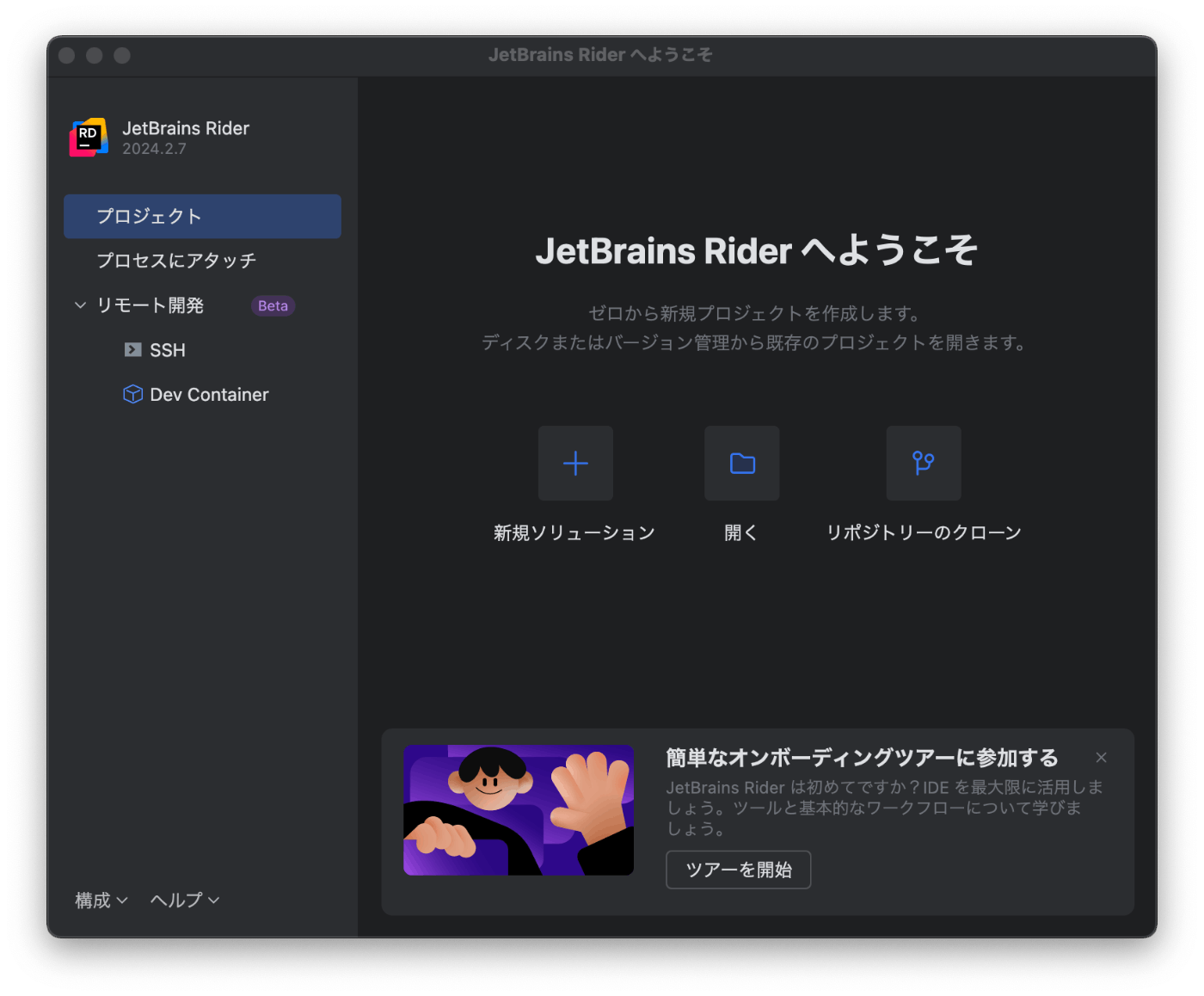The width and height of the screenshot is (1204, 996).
Task: Click the version text 2024.2.7
Action: coord(154,149)
